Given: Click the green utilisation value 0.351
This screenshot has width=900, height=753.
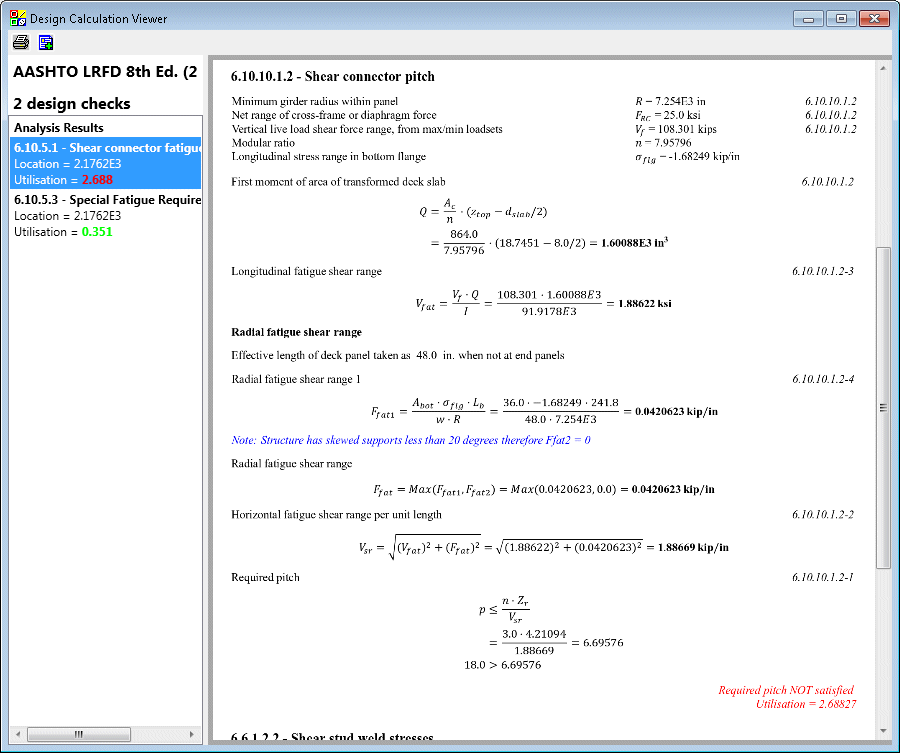Looking at the screenshot, I should click(99, 232).
